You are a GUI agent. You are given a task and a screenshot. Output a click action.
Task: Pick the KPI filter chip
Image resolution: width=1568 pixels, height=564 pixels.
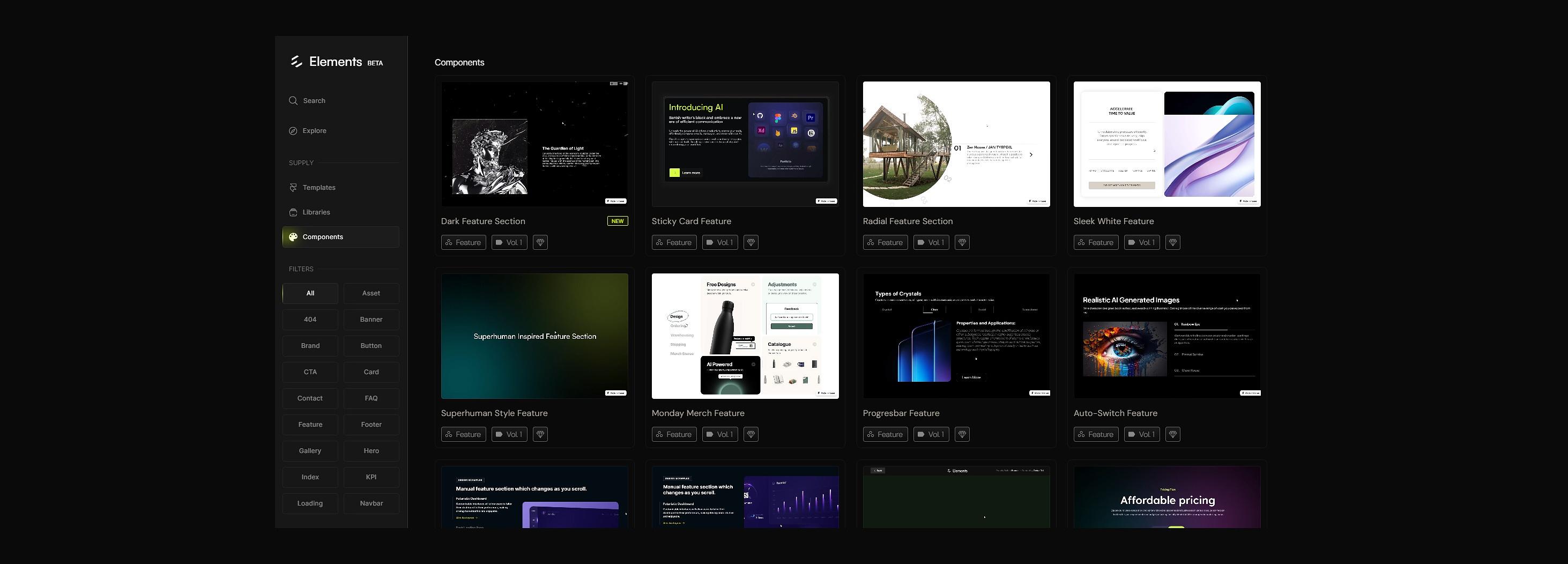371,477
